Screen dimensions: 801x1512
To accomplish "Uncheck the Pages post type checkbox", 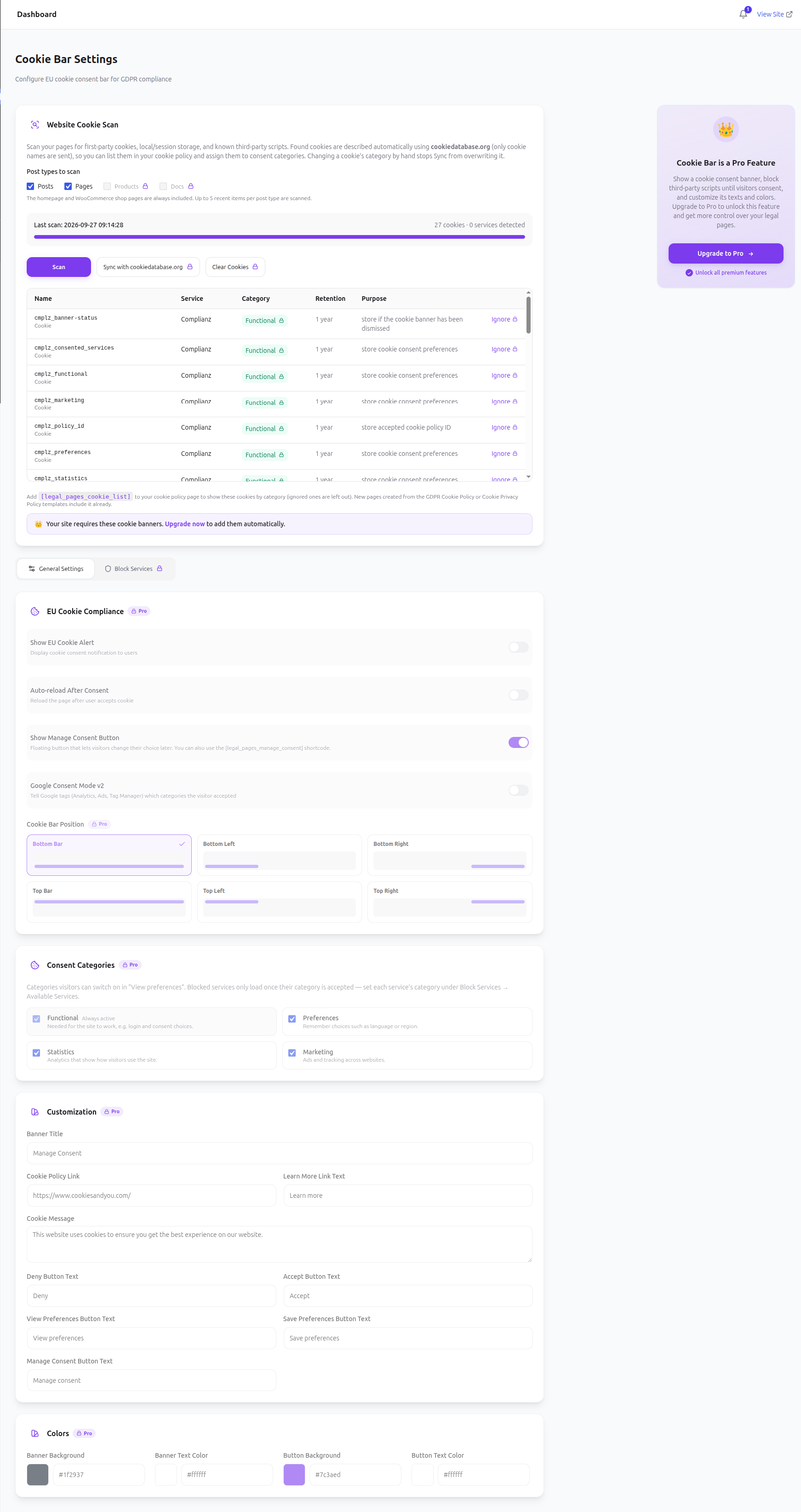I will click(x=68, y=186).
